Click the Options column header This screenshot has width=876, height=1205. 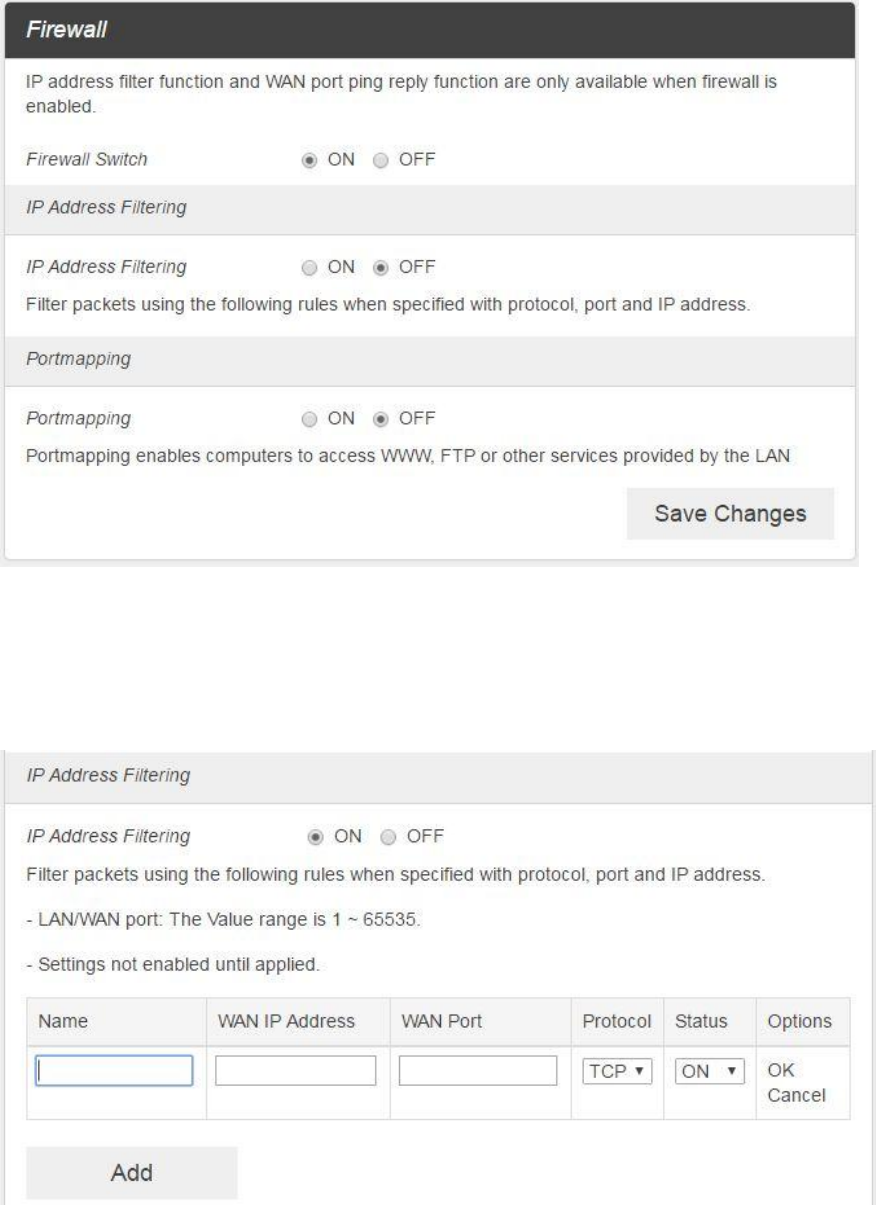click(x=799, y=1022)
